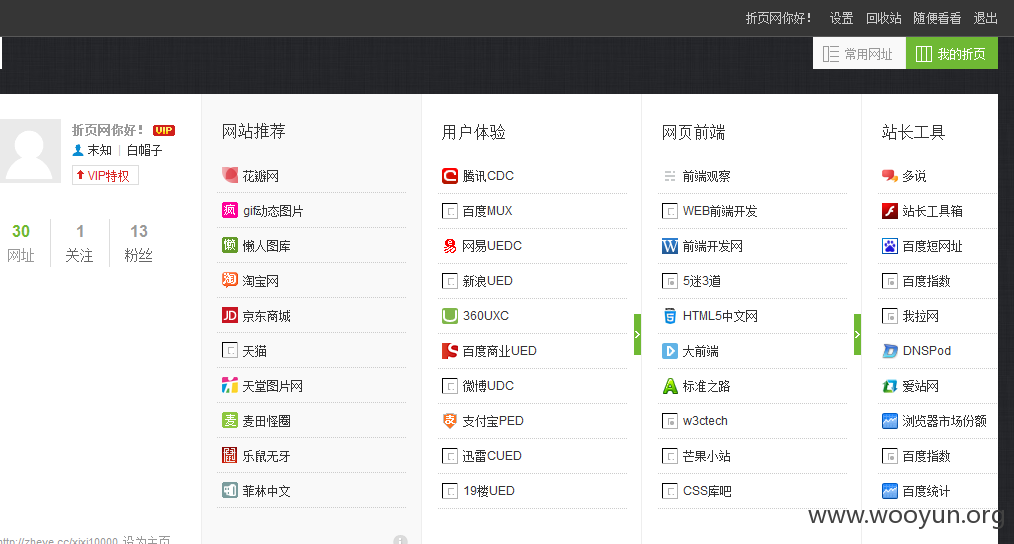The width and height of the screenshot is (1014, 544).
Task: Open the 新浪UED link
Action: 488,281
